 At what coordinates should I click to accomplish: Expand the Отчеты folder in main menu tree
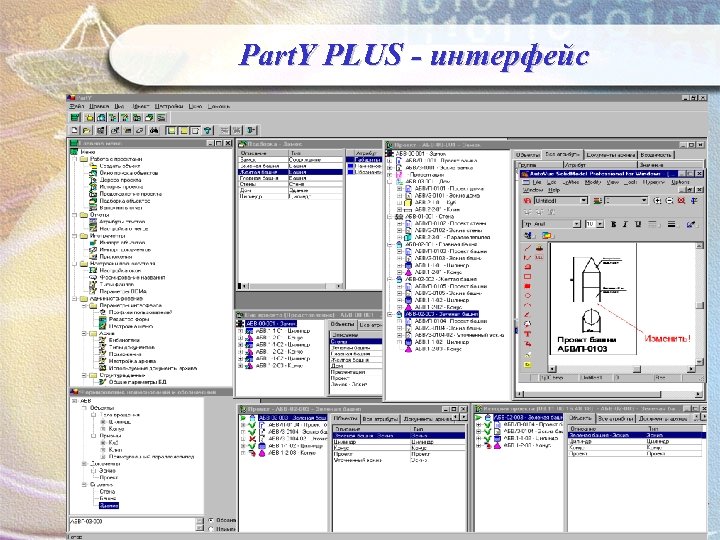(x=75, y=214)
